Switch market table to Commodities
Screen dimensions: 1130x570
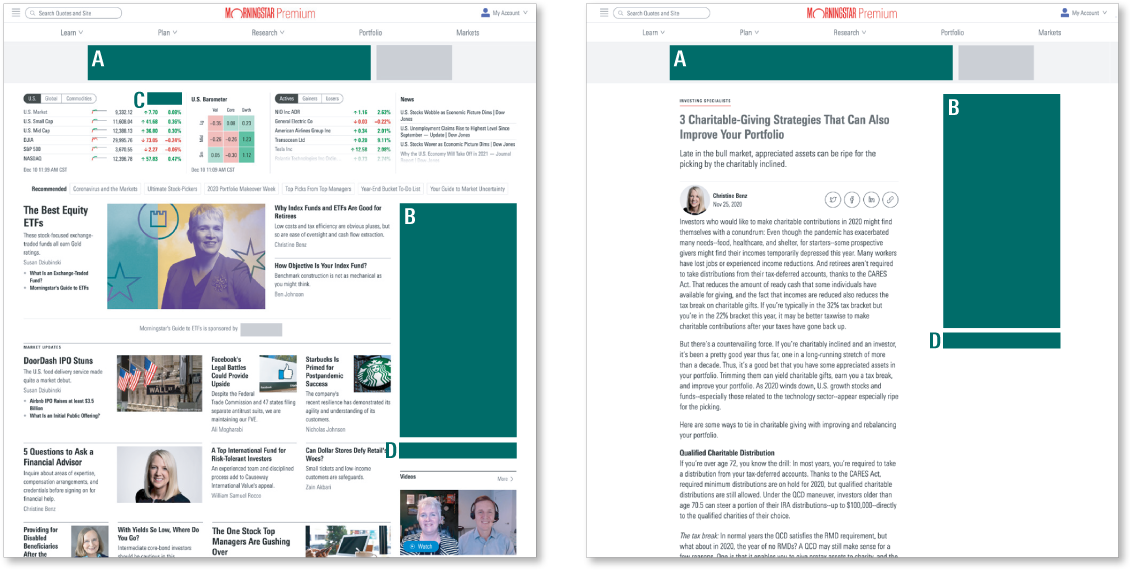tap(80, 99)
